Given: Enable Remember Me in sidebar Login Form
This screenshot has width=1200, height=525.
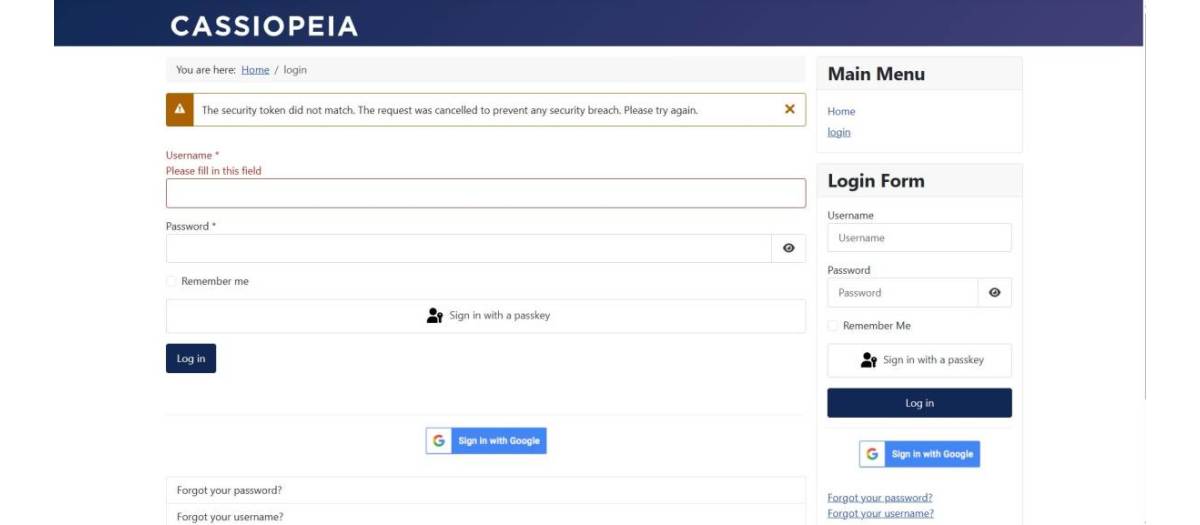Looking at the screenshot, I should pos(833,326).
